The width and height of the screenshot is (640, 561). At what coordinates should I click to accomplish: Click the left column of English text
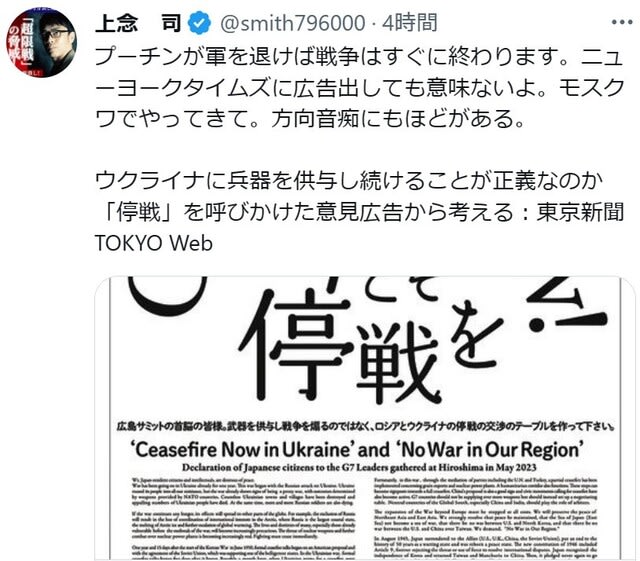pos(243,518)
